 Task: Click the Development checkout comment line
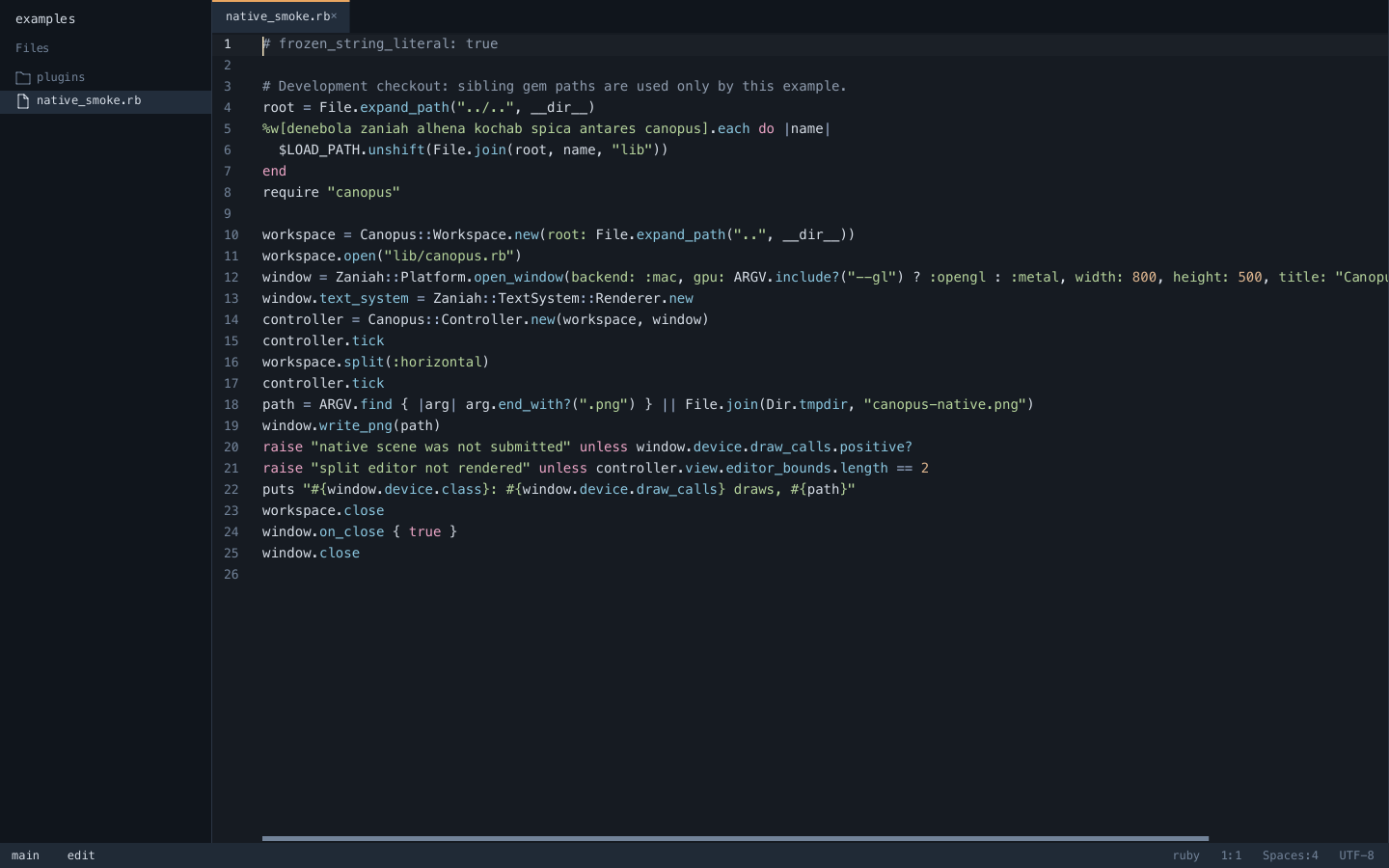[555, 87]
